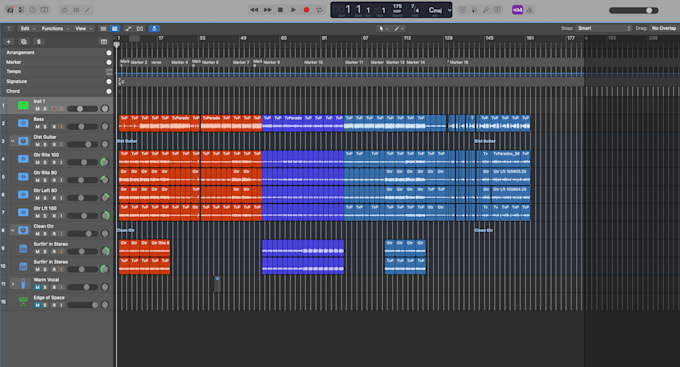Open the pencil command-click tool menu
This screenshot has width=680, height=367.
click(399, 29)
